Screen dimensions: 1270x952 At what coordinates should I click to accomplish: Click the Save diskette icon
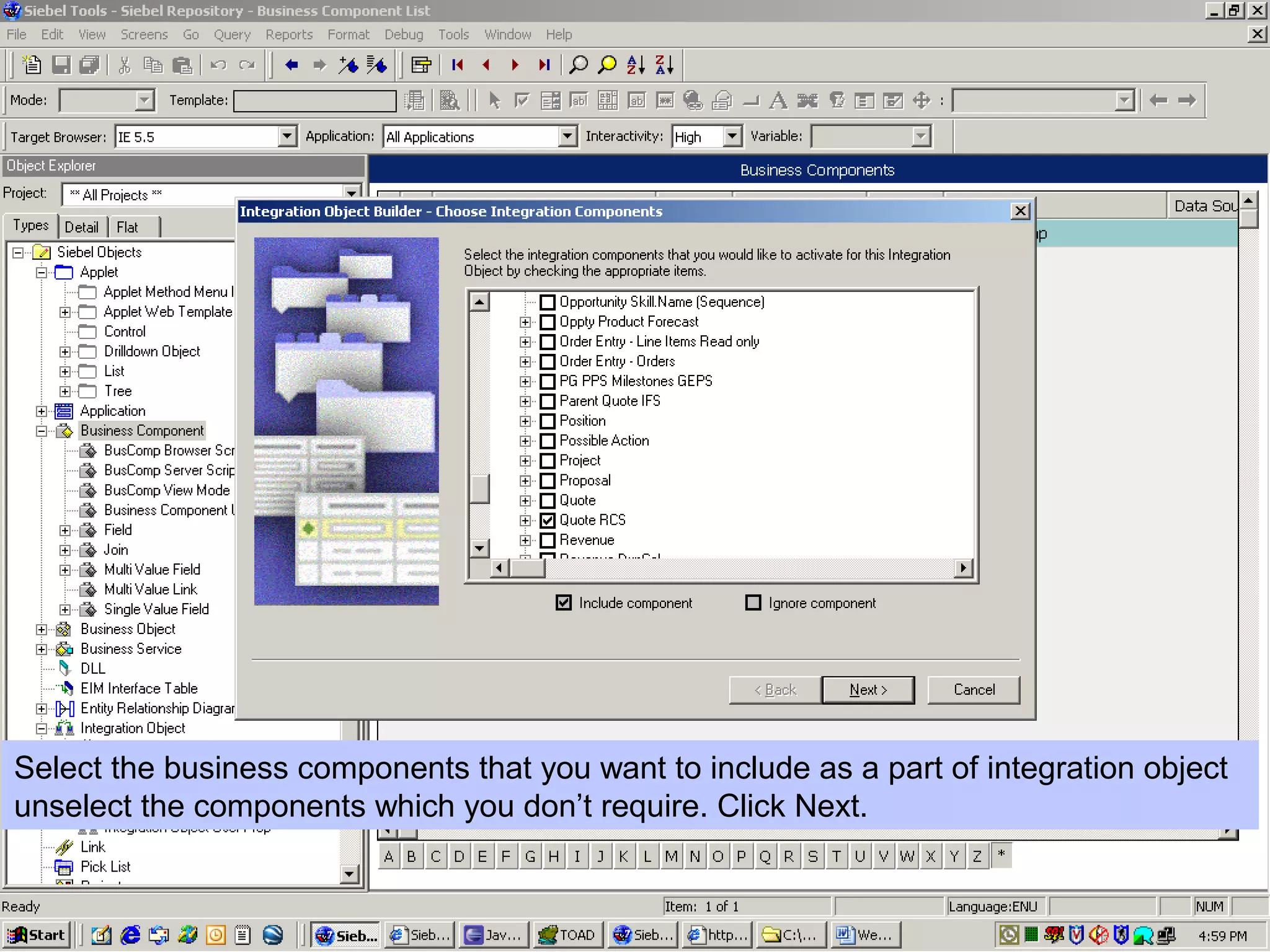tap(61, 64)
